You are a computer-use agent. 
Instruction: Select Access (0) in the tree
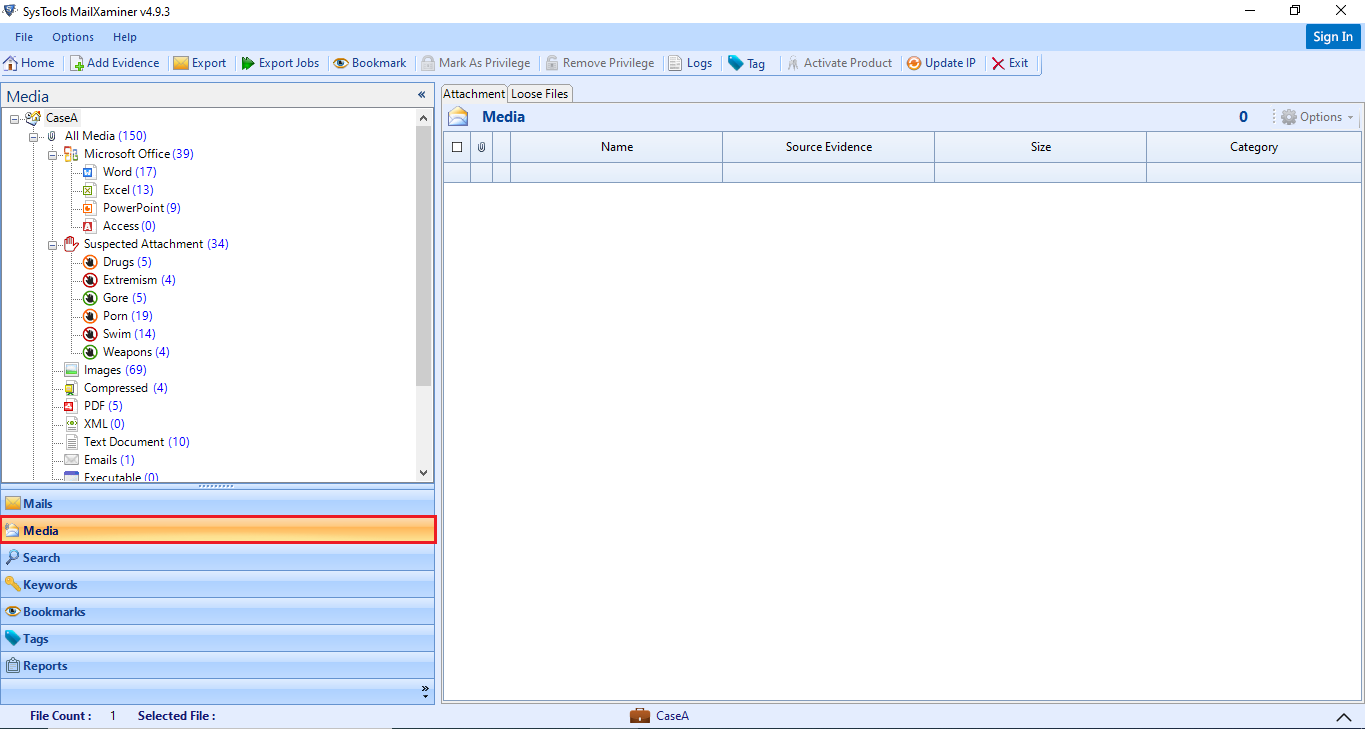click(x=129, y=226)
